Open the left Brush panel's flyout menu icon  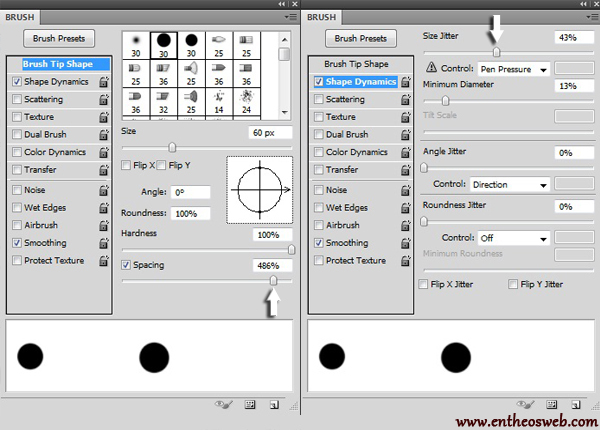(x=289, y=17)
